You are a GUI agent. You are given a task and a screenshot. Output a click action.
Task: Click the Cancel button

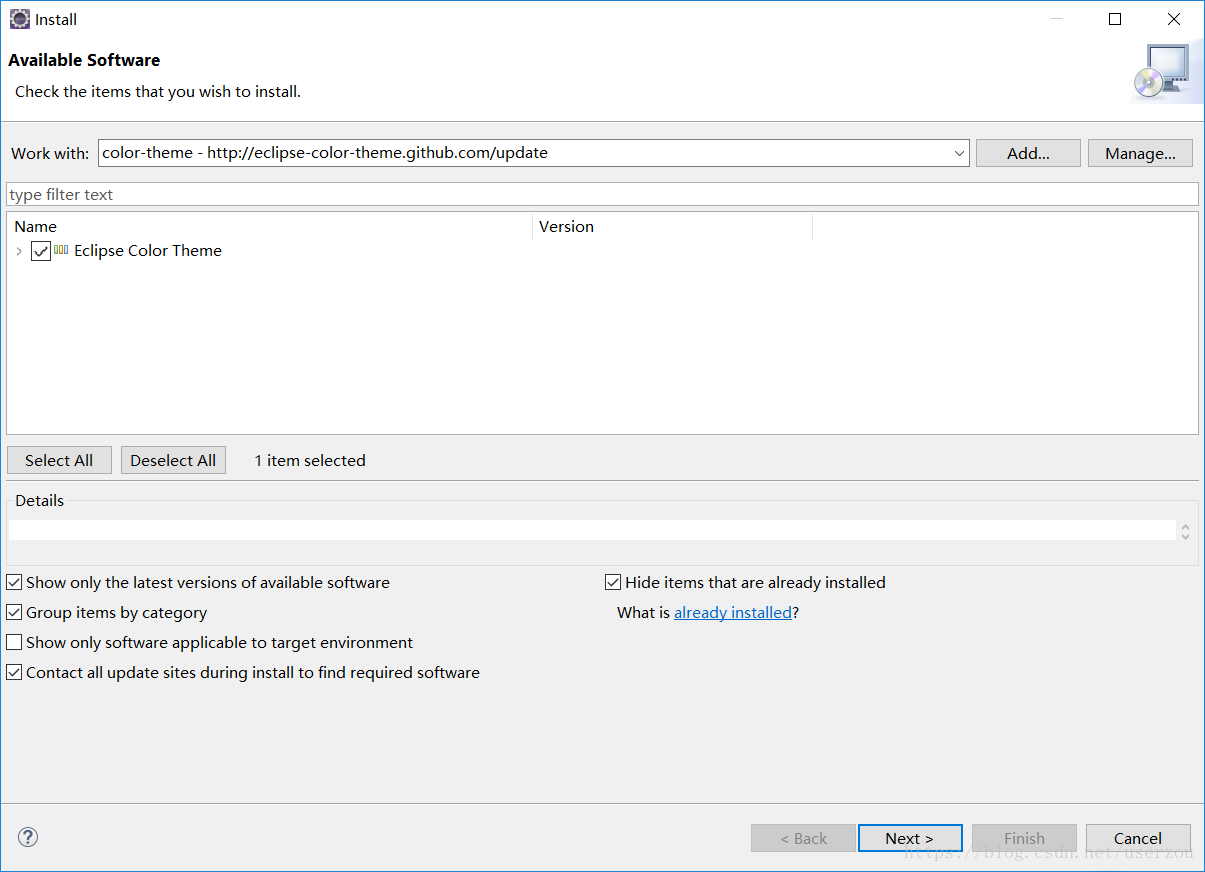1138,838
